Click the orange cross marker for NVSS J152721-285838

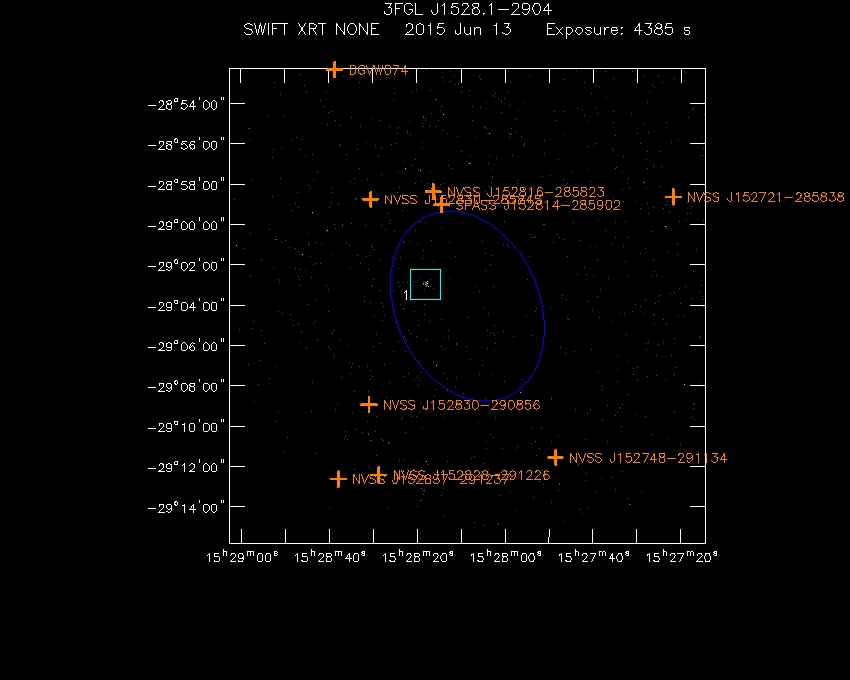tap(673, 197)
